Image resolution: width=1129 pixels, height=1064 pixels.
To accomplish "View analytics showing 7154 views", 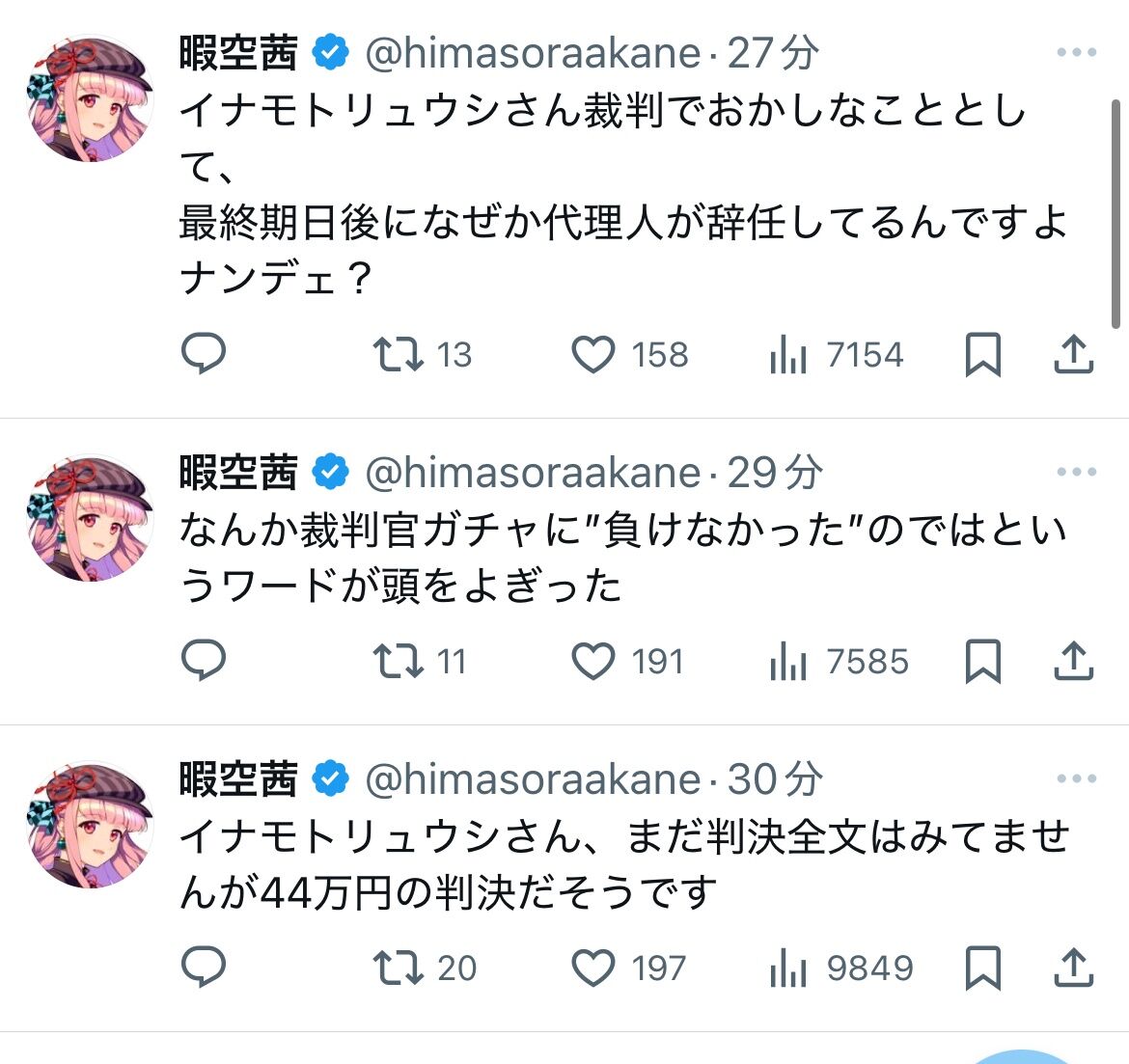I will click(x=788, y=354).
